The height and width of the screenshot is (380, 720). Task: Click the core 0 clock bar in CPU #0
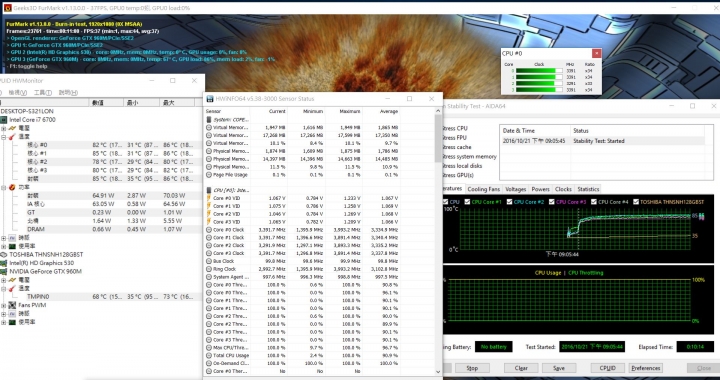[x=539, y=71]
